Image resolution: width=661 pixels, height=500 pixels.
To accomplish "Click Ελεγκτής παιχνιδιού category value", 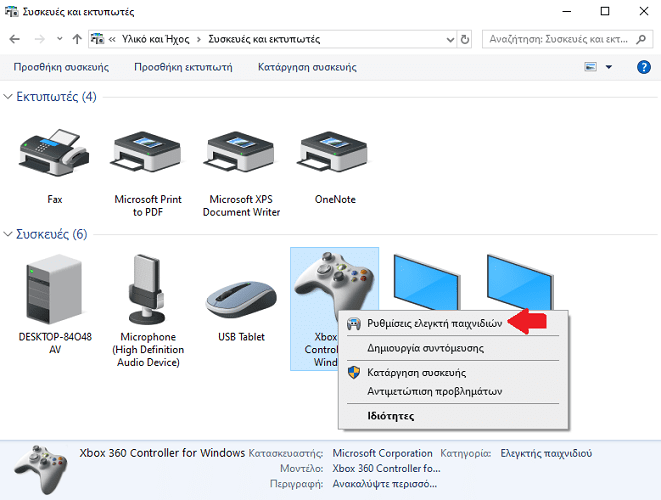I will pyautogui.click(x=546, y=453).
